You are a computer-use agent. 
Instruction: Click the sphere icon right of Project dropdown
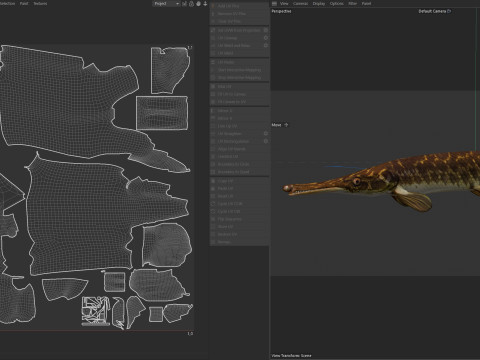(x=198, y=4)
